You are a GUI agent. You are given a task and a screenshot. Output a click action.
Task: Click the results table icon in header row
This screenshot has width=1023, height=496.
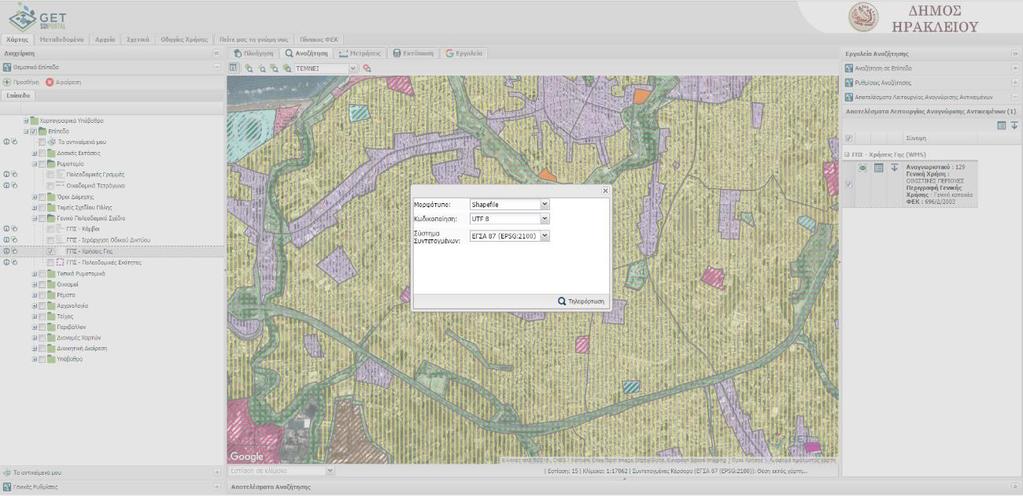click(1001, 125)
